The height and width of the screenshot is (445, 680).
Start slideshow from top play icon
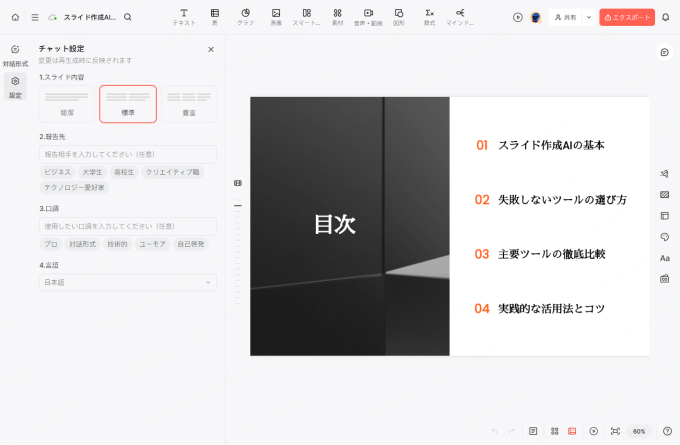tap(518, 17)
